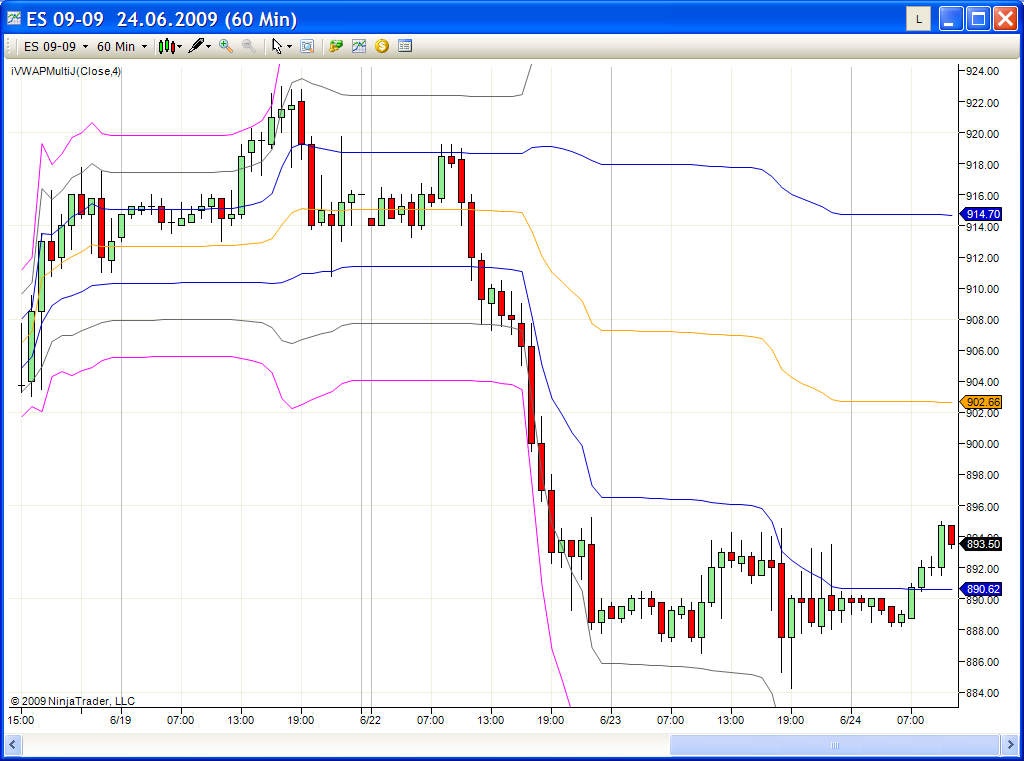1024x761 pixels.
Task: Click the gold coin chart trader icon
Action: click(x=382, y=46)
